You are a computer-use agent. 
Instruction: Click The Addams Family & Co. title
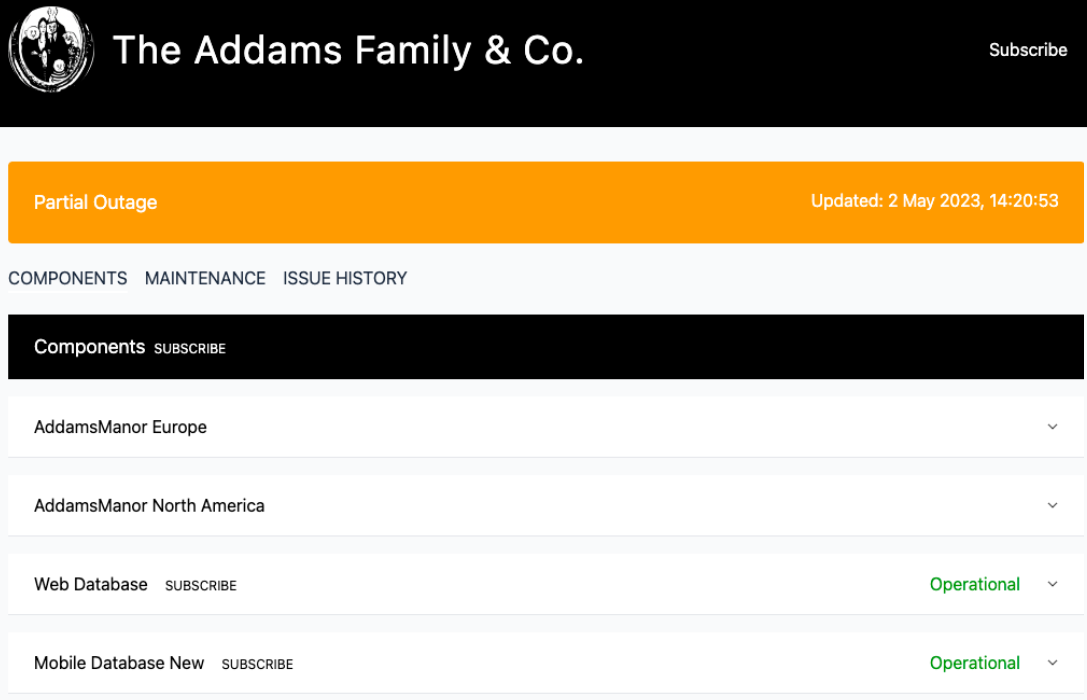pos(348,50)
